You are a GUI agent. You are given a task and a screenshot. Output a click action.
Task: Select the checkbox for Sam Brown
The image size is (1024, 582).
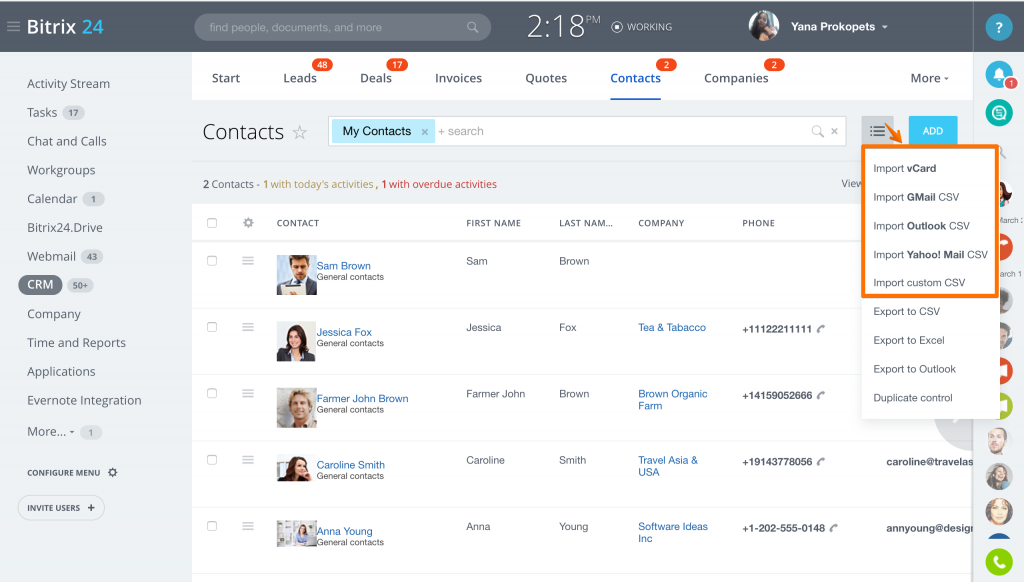(212, 261)
